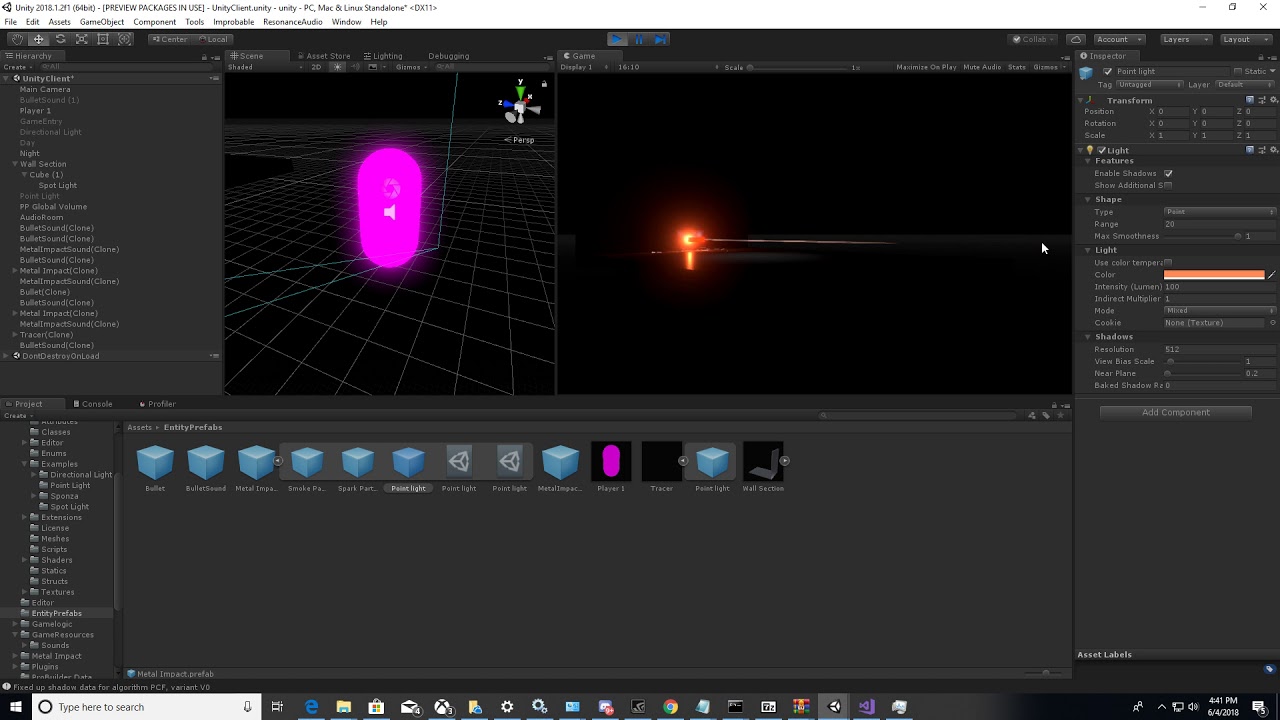Select the Hand tool in toolbar
The width and height of the screenshot is (1280, 720).
(x=16, y=39)
